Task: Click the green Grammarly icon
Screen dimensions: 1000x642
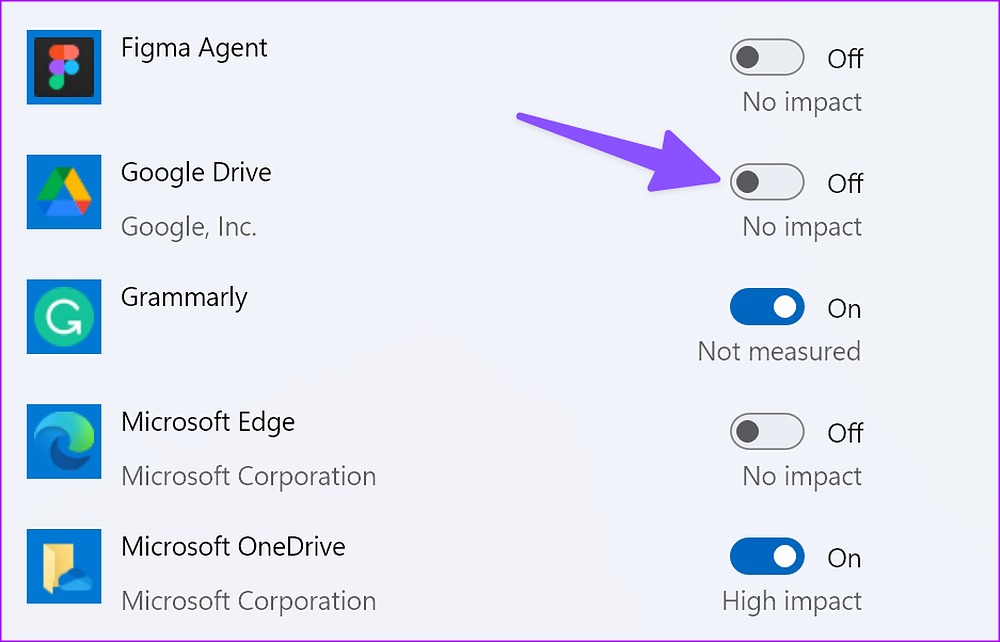Action: 64,316
